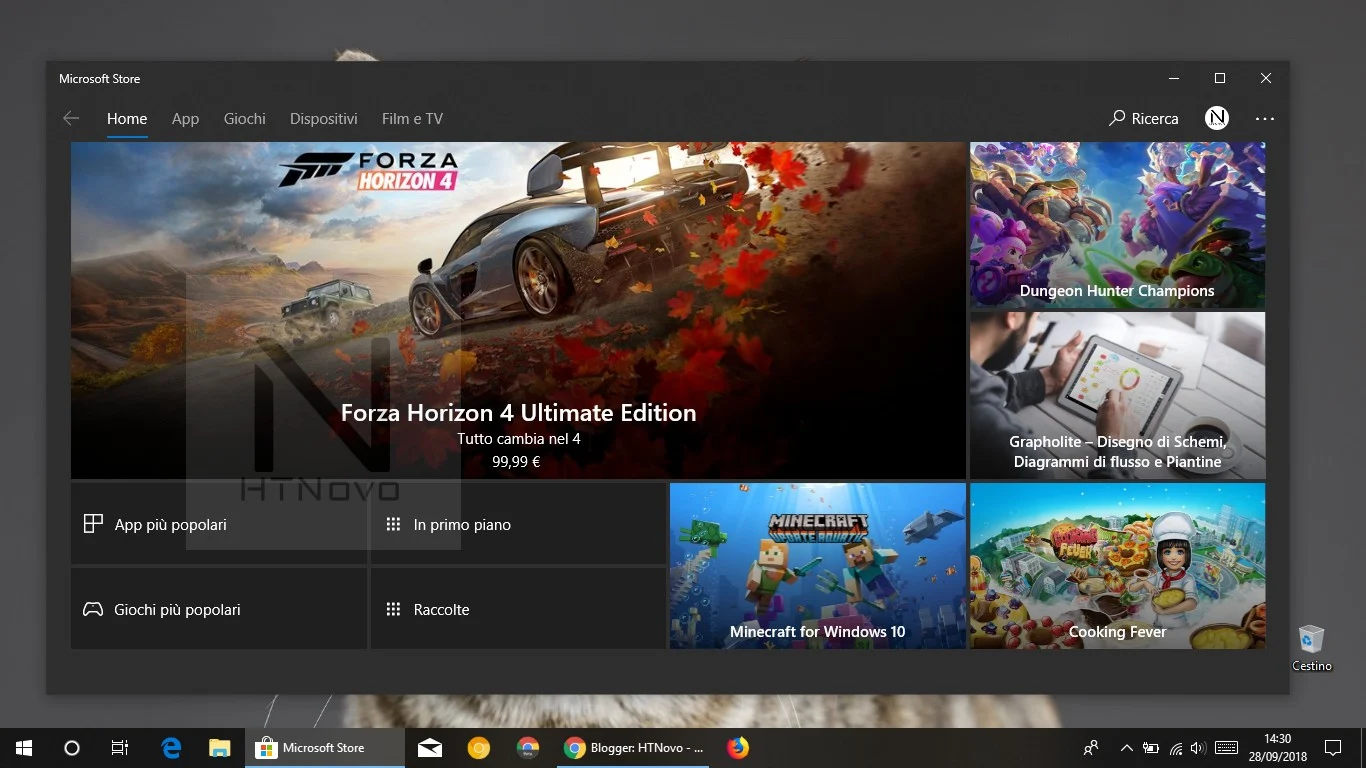The width and height of the screenshot is (1366, 768).
Task: Open Mail app from taskbar
Action: (x=430, y=748)
